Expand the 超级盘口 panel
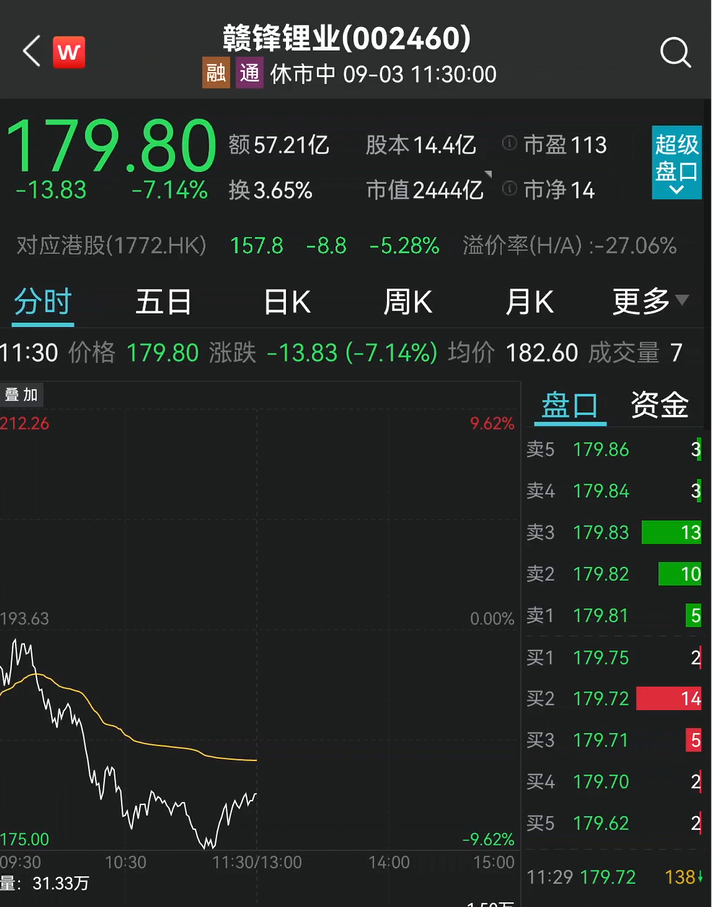712x907 pixels. point(677,163)
